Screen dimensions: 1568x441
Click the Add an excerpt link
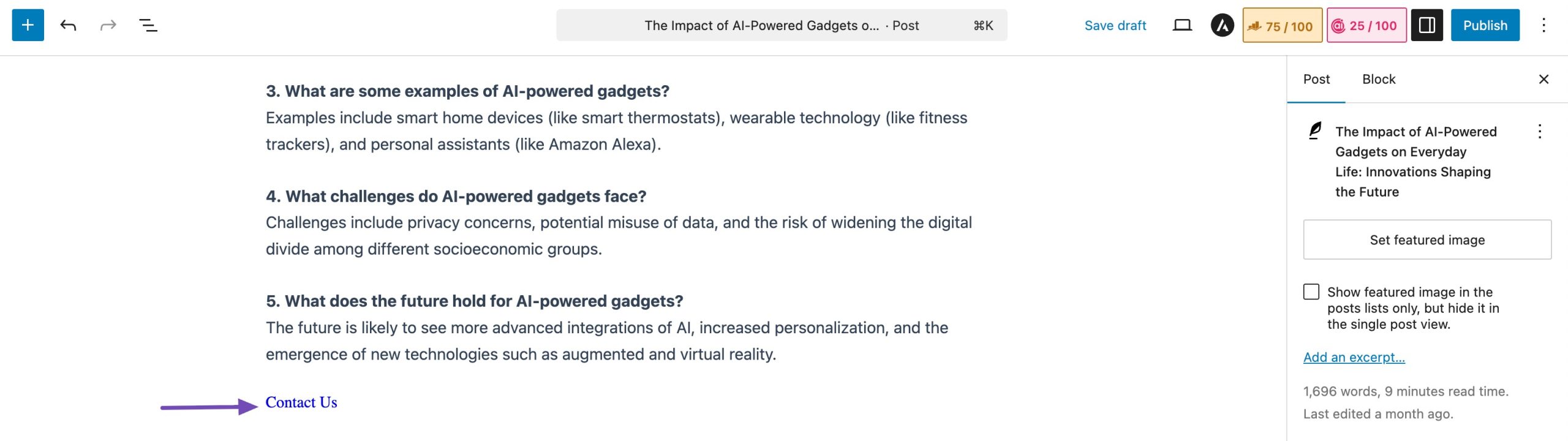coord(1354,357)
